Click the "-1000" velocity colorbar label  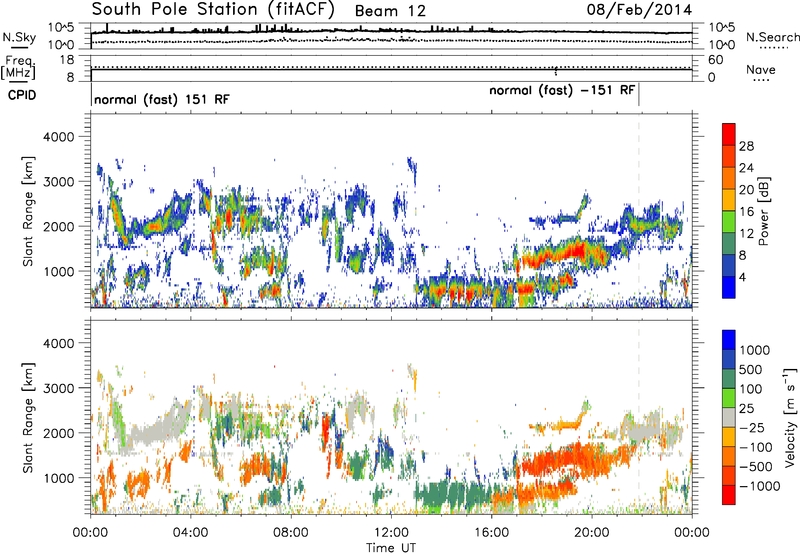pyautogui.click(x=759, y=486)
